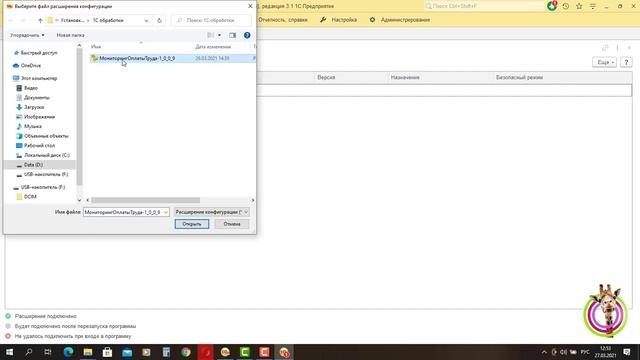Viewport: 640px width, 360px height.
Task: Open view options dropdown arrow
Action: coord(219,35)
